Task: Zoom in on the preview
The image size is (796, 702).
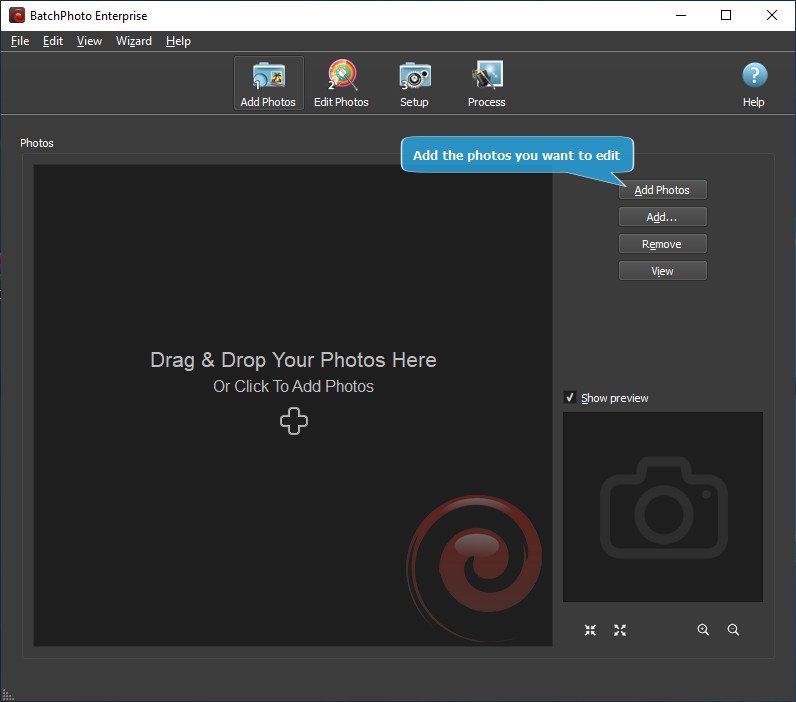Action: coord(703,630)
